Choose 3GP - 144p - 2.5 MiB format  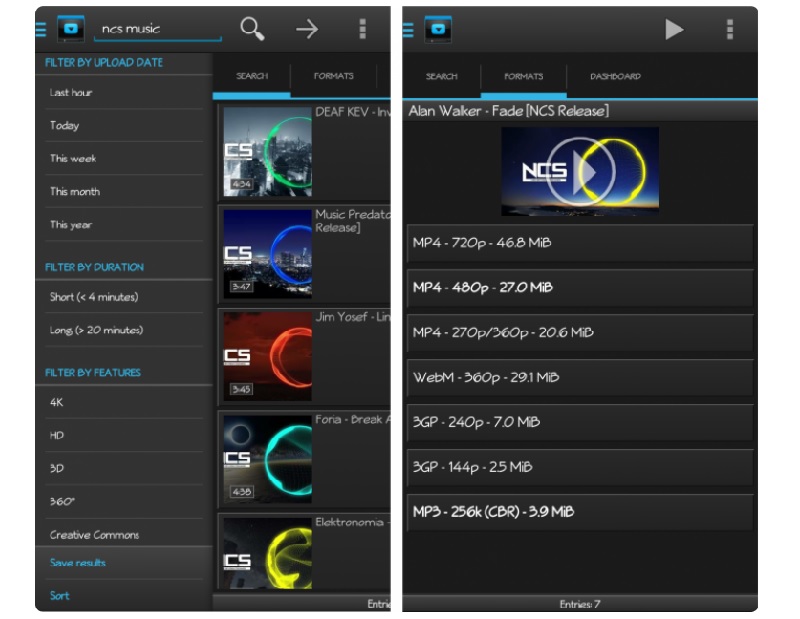tap(580, 467)
